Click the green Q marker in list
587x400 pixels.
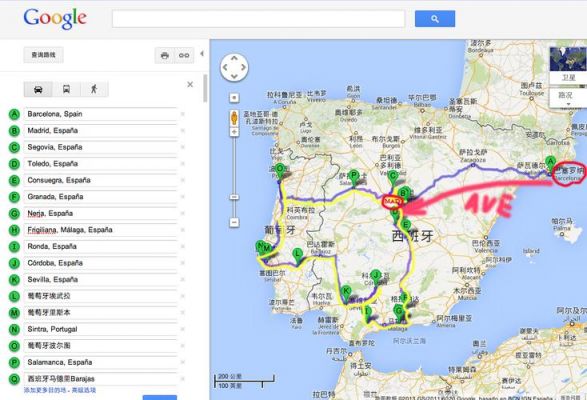pos(14,379)
